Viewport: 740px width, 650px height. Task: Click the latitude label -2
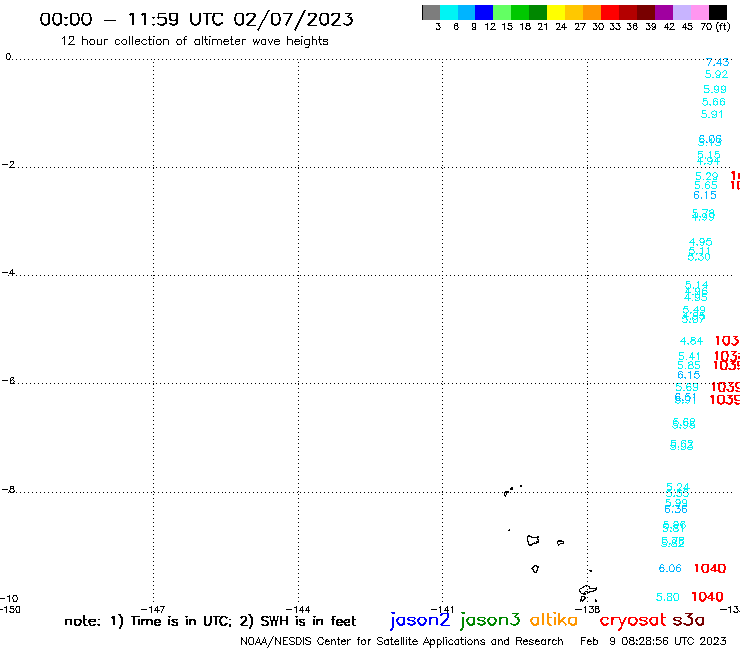click(8, 165)
